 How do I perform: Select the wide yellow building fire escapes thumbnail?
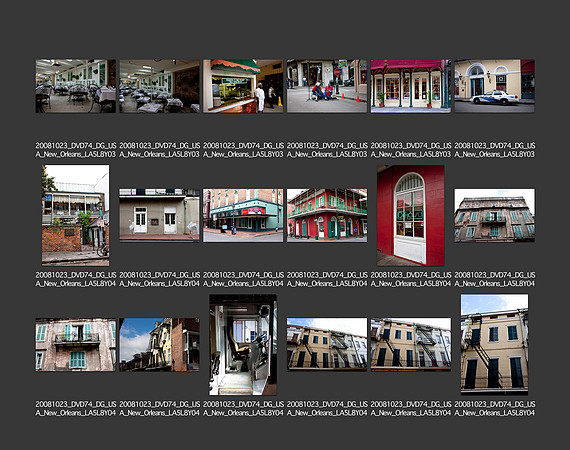[x=327, y=345]
